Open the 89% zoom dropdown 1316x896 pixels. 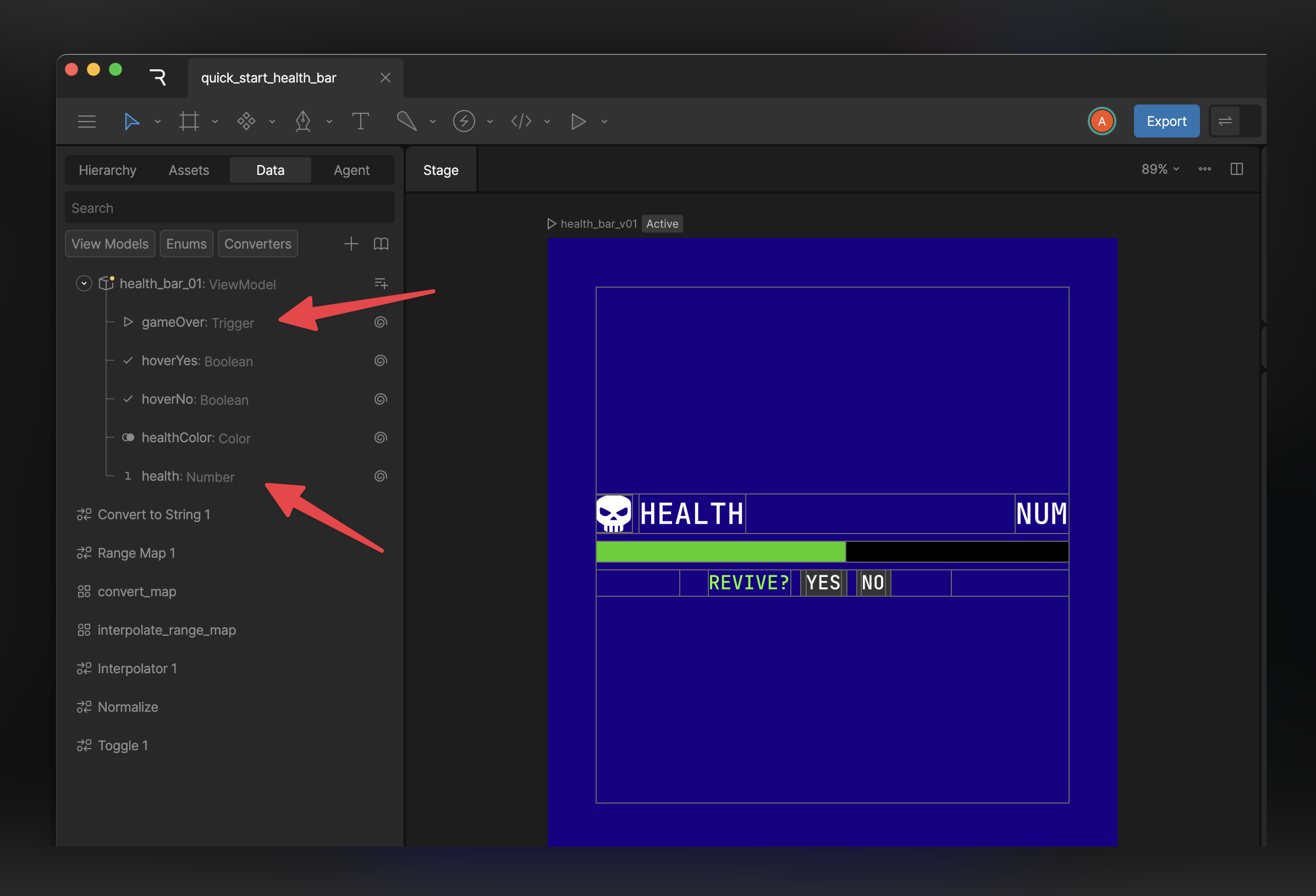pos(1160,169)
